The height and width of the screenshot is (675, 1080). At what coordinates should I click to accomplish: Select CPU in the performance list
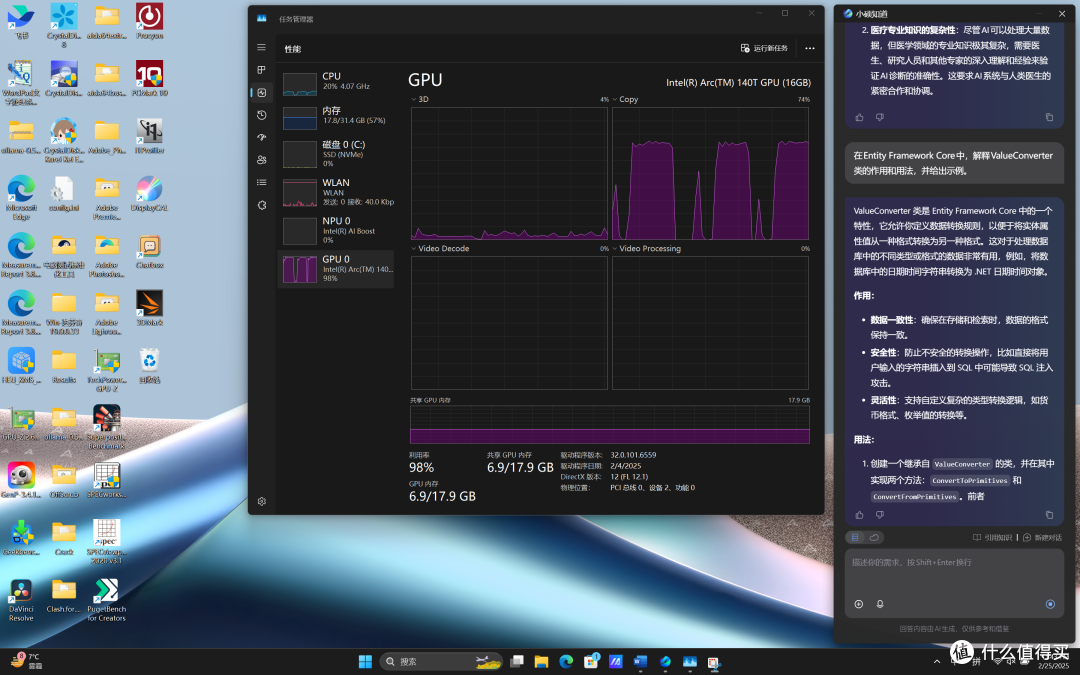(x=336, y=83)
